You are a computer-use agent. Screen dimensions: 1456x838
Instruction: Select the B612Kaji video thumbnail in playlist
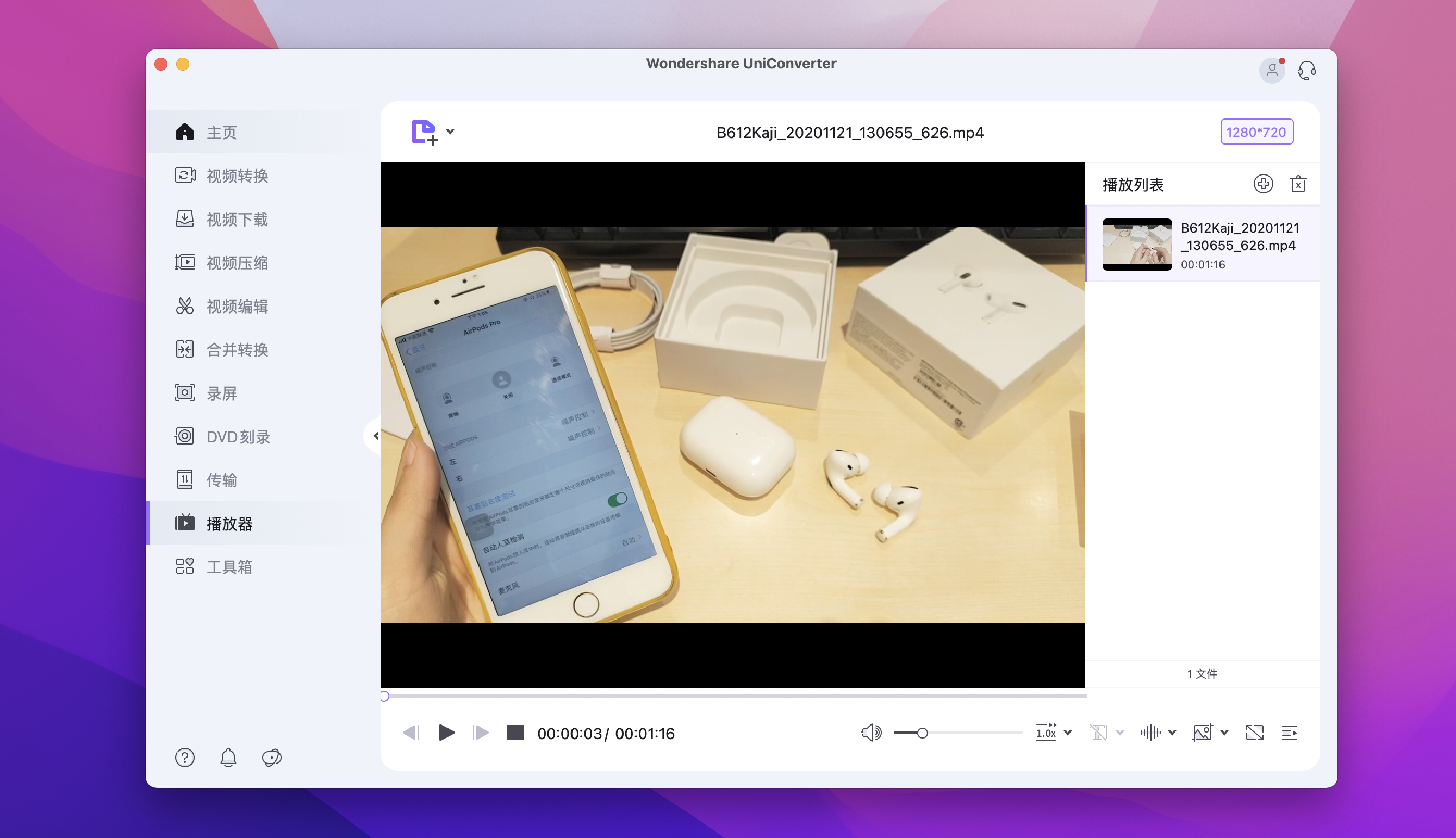coord(1136,244)
